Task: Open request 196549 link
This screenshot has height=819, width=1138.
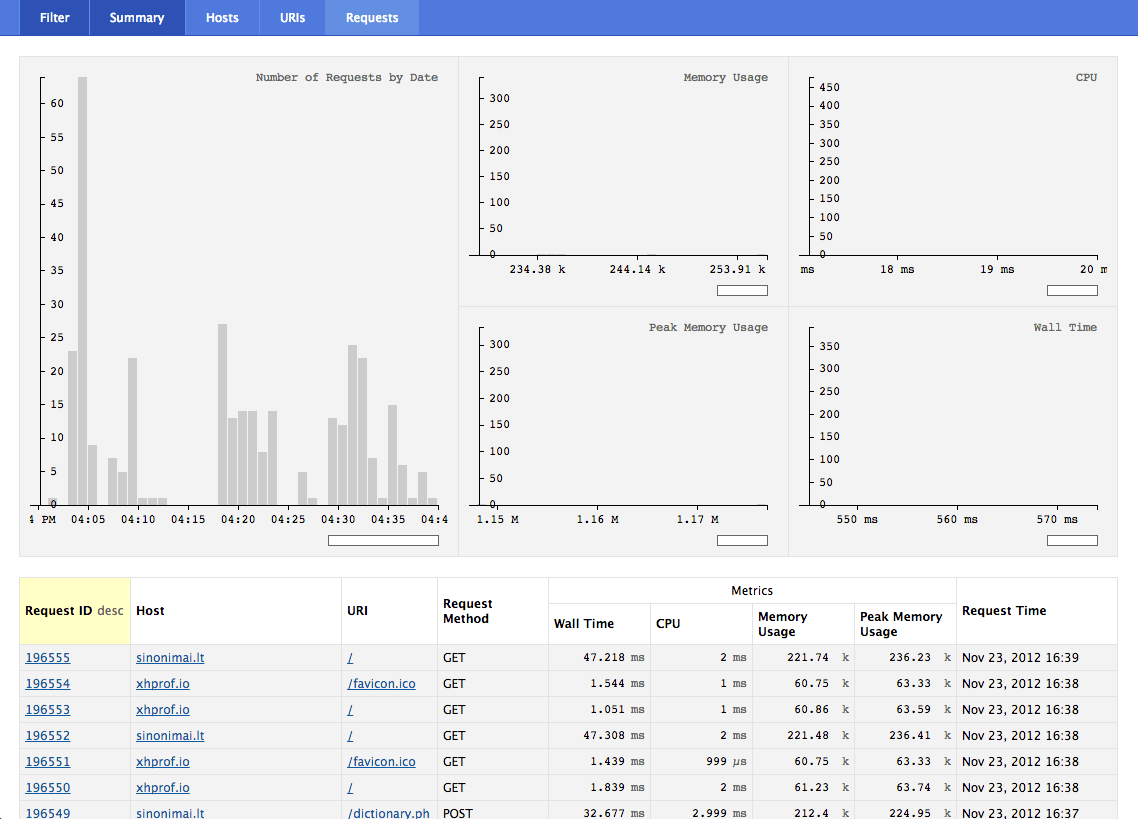Action: point(48,813)
